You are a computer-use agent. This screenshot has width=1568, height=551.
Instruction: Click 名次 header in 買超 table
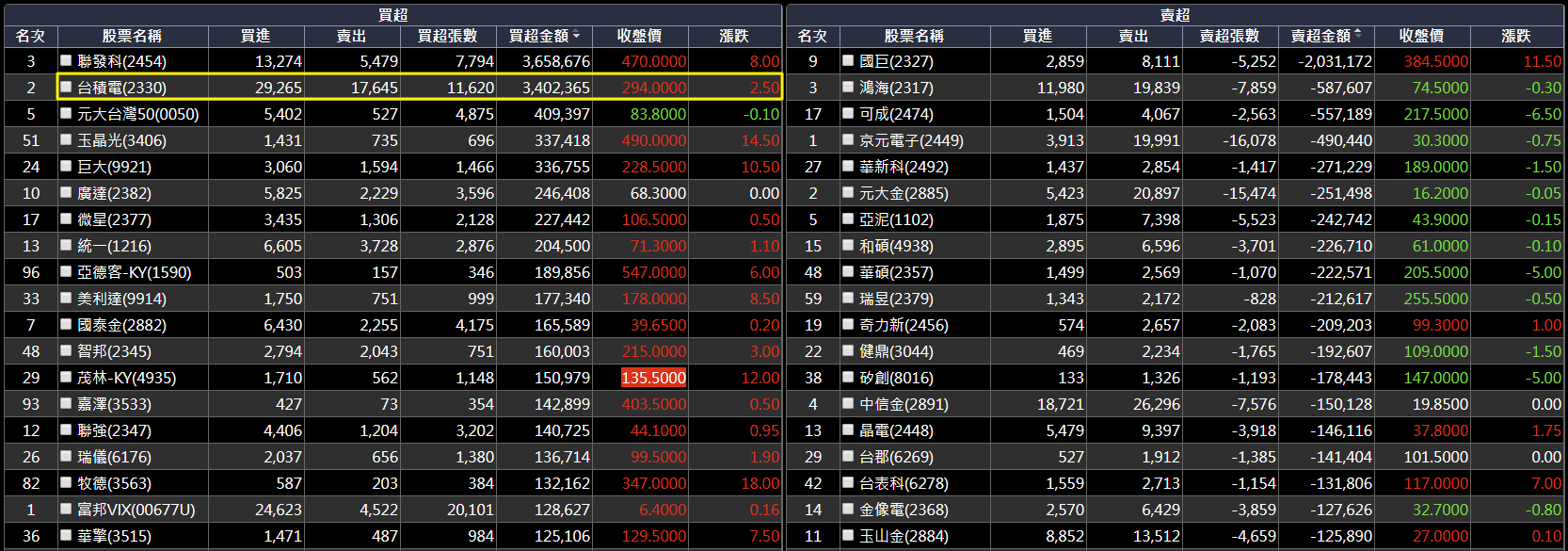coord(31,36)
